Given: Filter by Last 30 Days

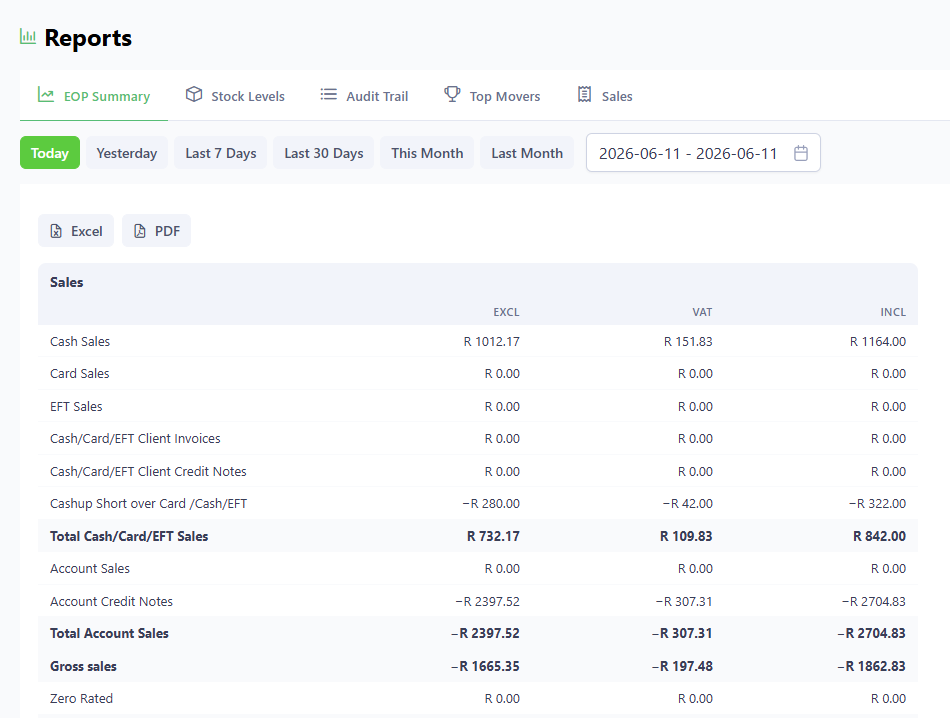Looking at the screenshot, I should [324, 153].
